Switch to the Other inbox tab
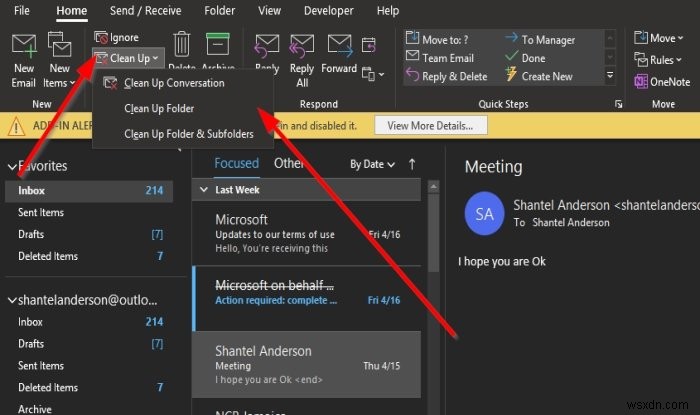Screen dimensions: 700x415 click(288, 163)
